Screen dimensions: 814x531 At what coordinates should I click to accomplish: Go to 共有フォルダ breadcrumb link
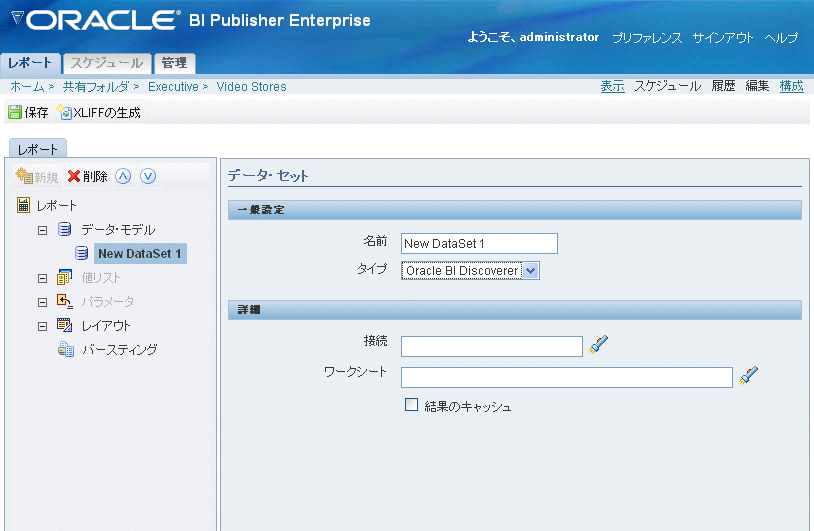pos(96,87)
